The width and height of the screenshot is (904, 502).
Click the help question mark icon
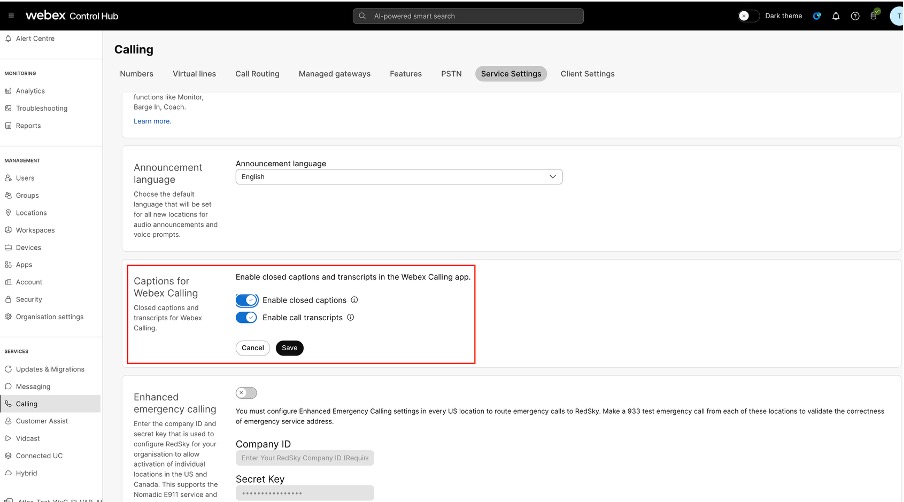855,16
